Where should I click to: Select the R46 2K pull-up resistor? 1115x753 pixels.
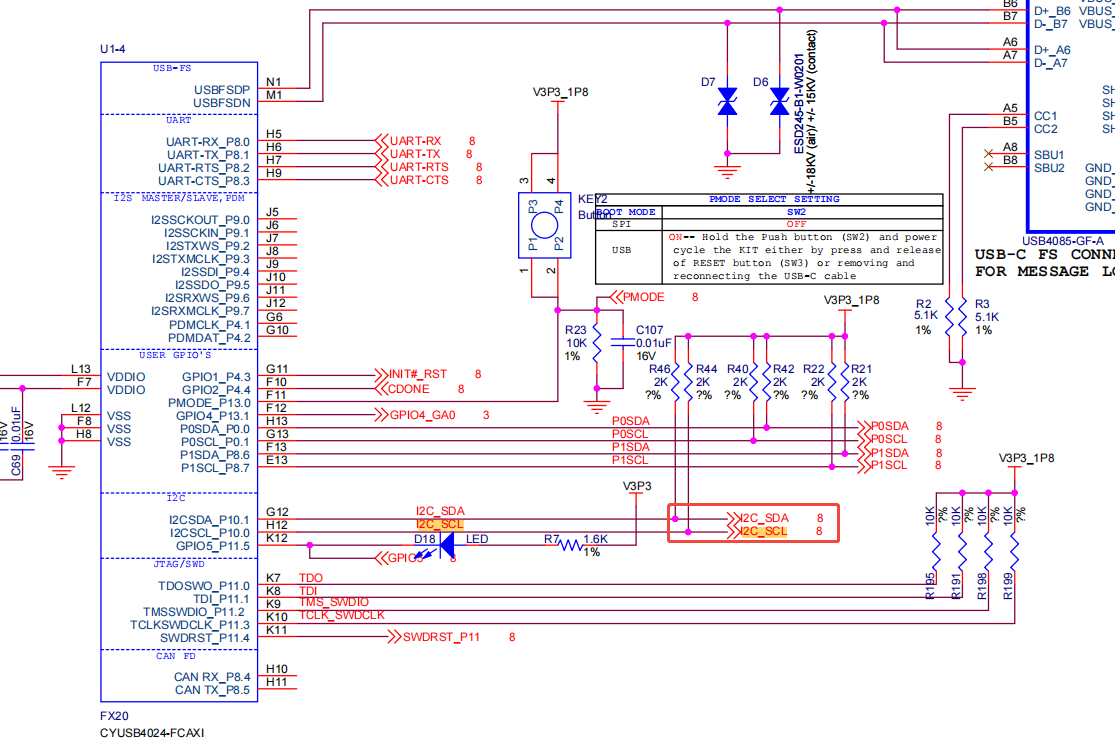pos(676,383)
